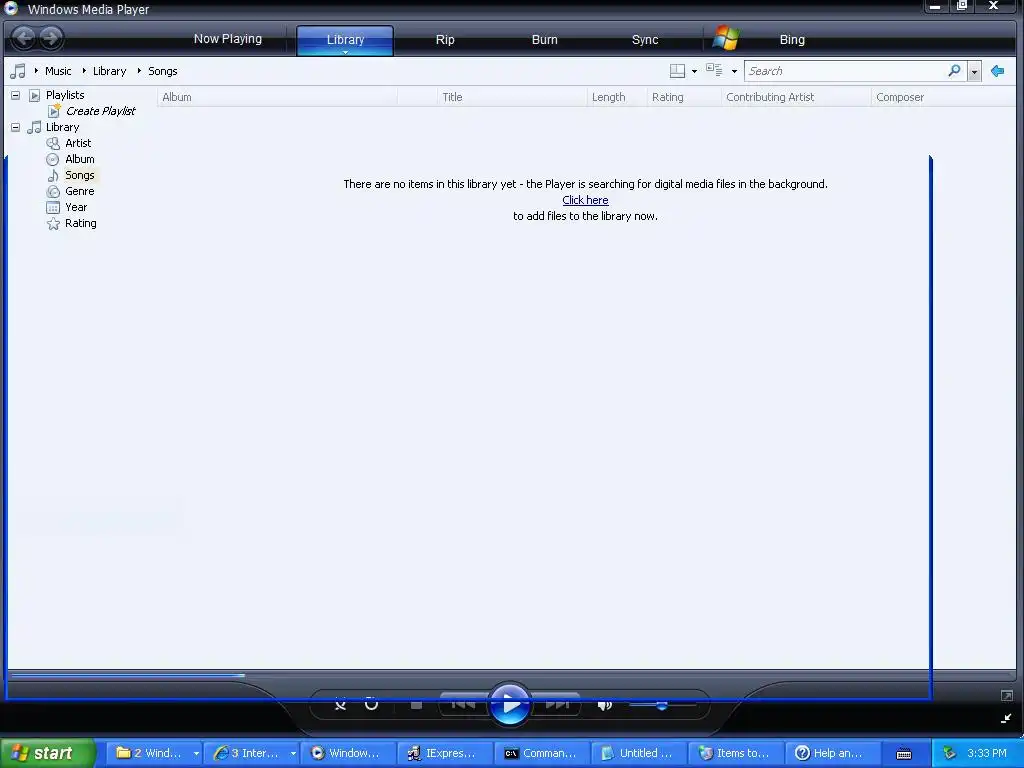This screenshot has height=768, width=1024.
Task: Open the Bing tab
Action: coord(792,40)
